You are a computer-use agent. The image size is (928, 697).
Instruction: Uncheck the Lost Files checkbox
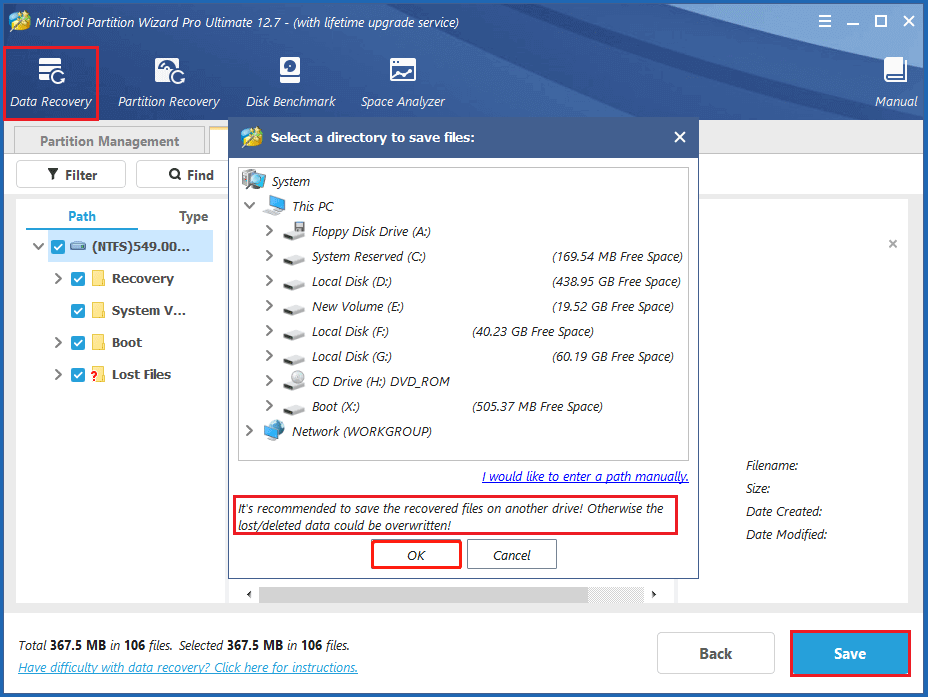[x=78, y=375]
